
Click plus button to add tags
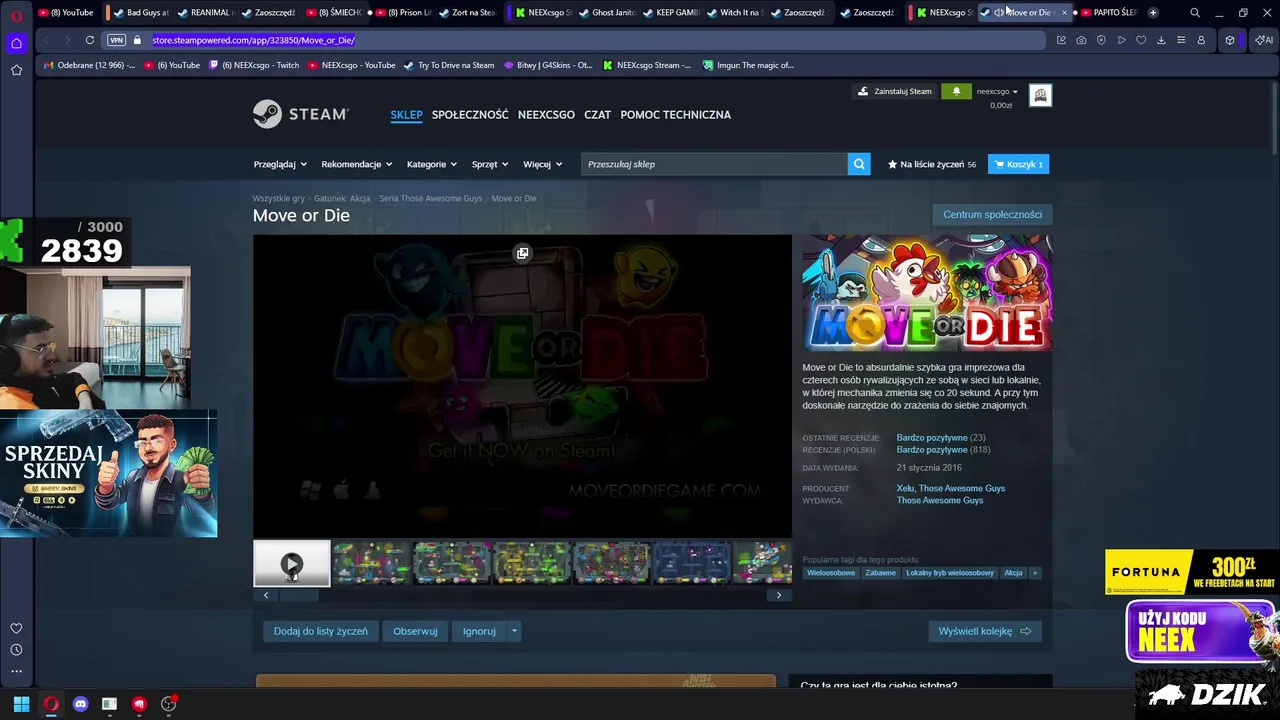click(1035, 573)
